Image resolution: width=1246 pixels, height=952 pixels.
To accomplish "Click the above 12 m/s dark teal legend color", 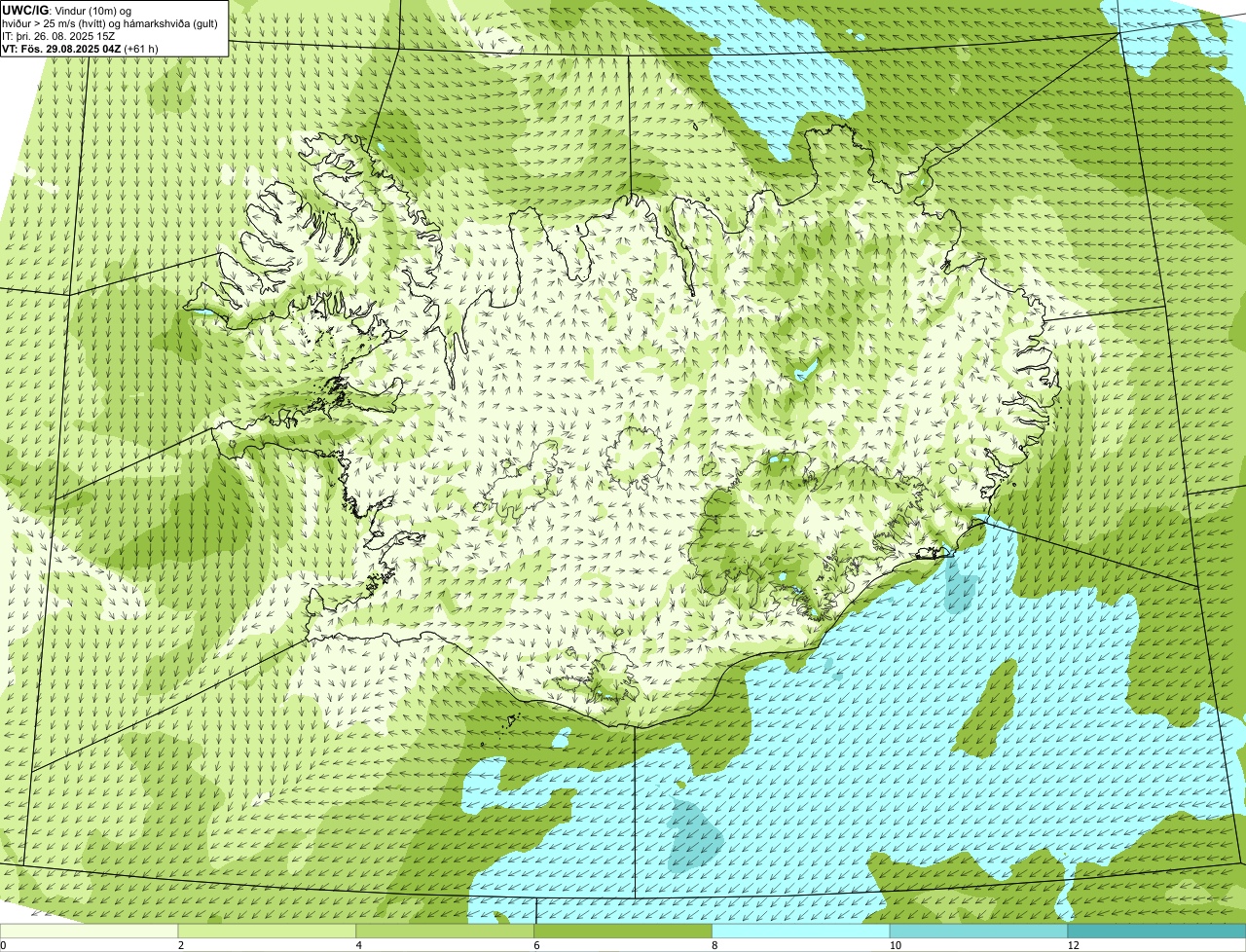I will click(x=1157, y=932).
